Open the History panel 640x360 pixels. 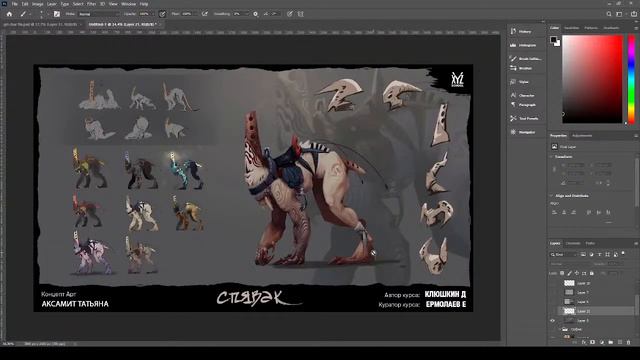525,31
